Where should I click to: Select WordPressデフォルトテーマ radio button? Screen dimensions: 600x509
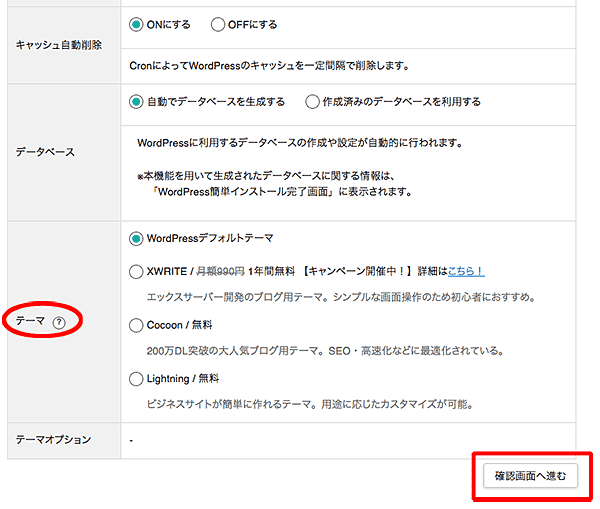pos(136,239)
